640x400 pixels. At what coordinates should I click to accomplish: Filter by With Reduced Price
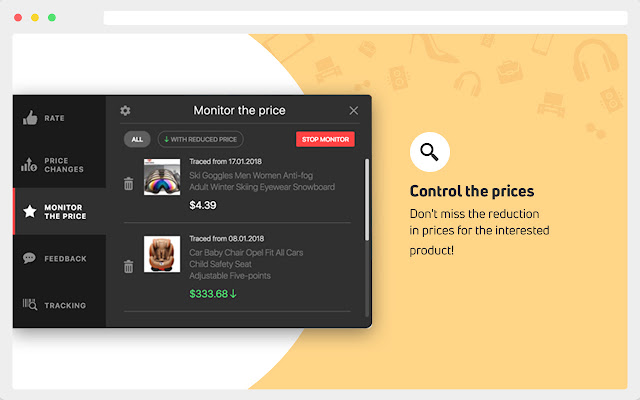[200, 139]
